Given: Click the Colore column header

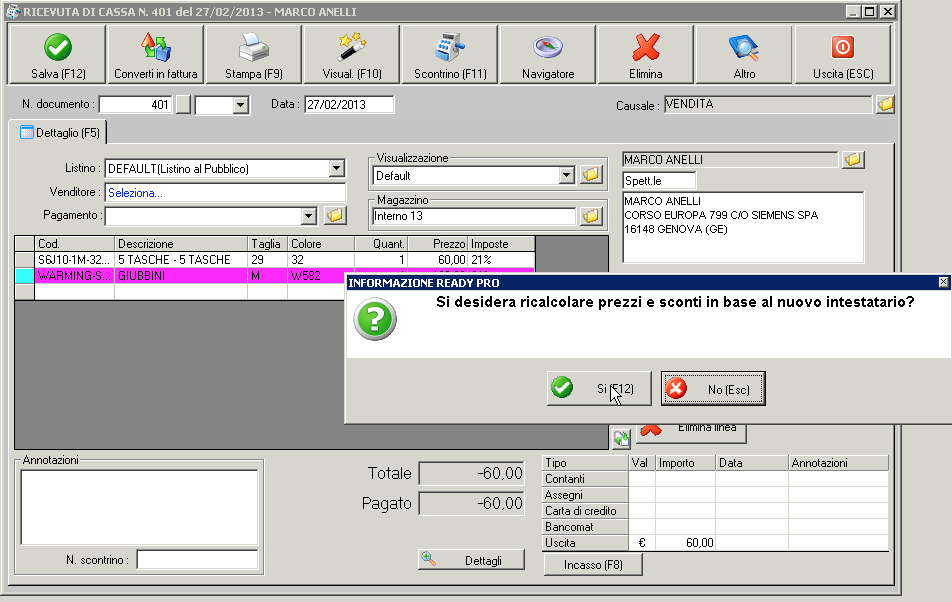Looking at the screenshot, I should (x=321, y=244).
